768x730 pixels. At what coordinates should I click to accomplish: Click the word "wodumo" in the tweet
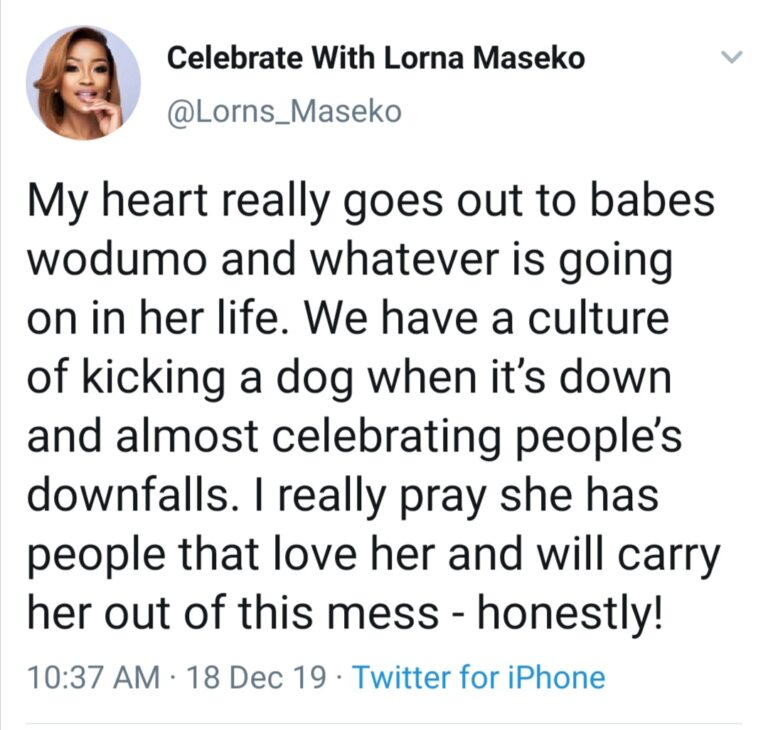[x=117, y=260]
